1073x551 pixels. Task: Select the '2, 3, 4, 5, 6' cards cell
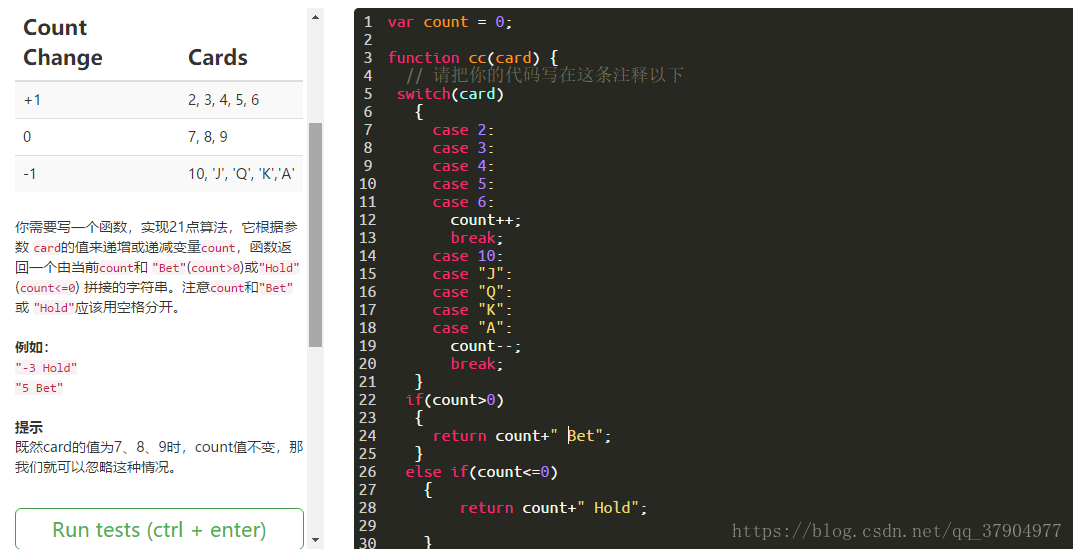224,100
